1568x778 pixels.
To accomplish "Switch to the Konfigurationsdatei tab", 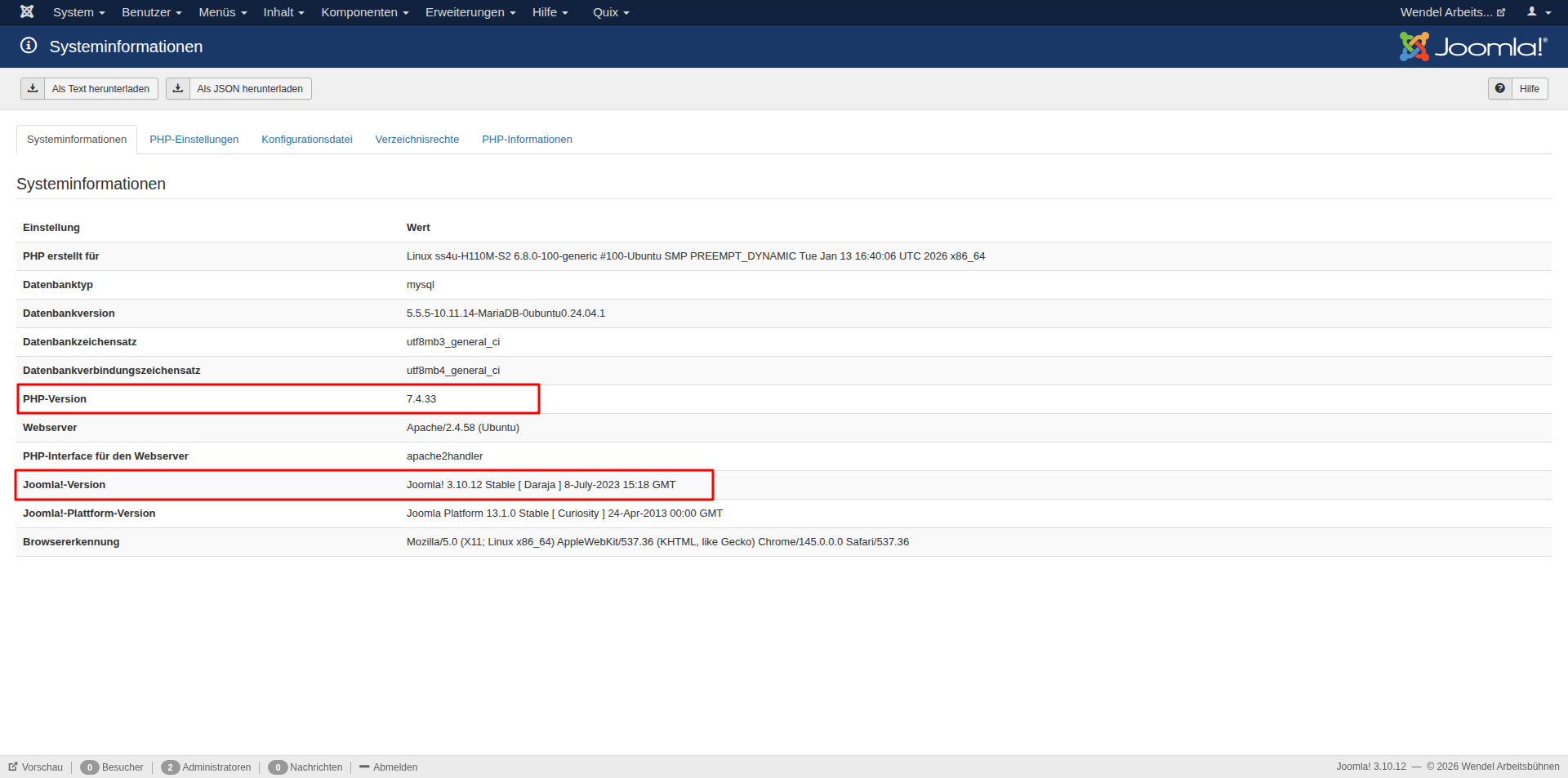I will point(306,140).
